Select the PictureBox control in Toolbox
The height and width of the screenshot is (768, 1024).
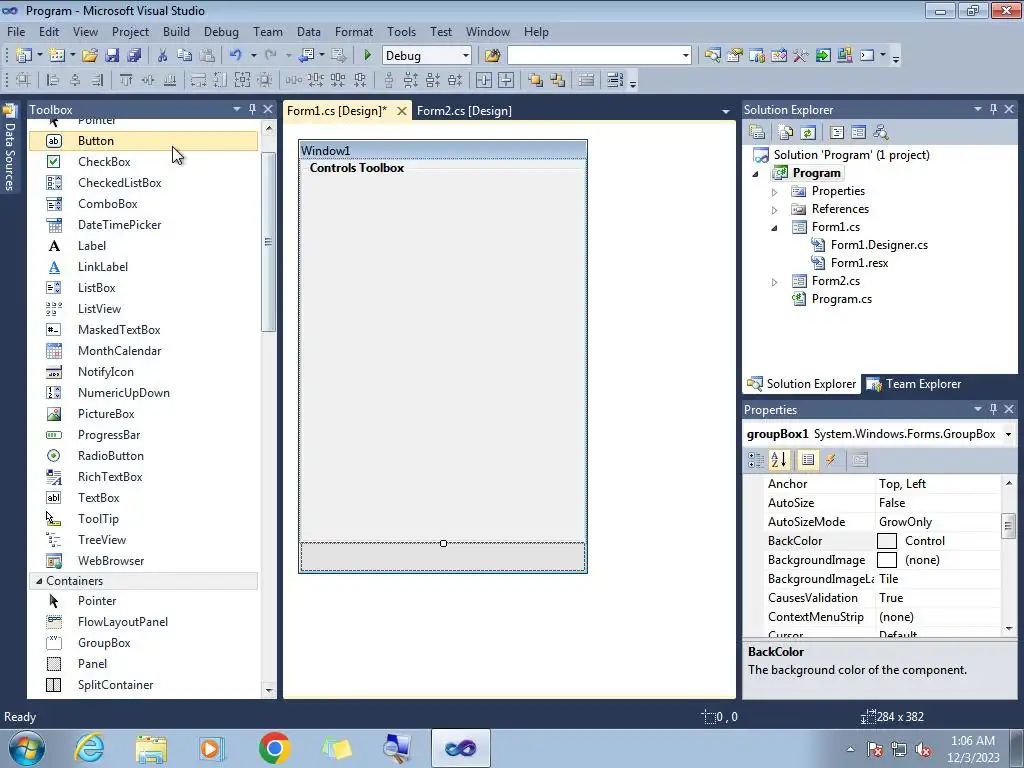(144, 414)
